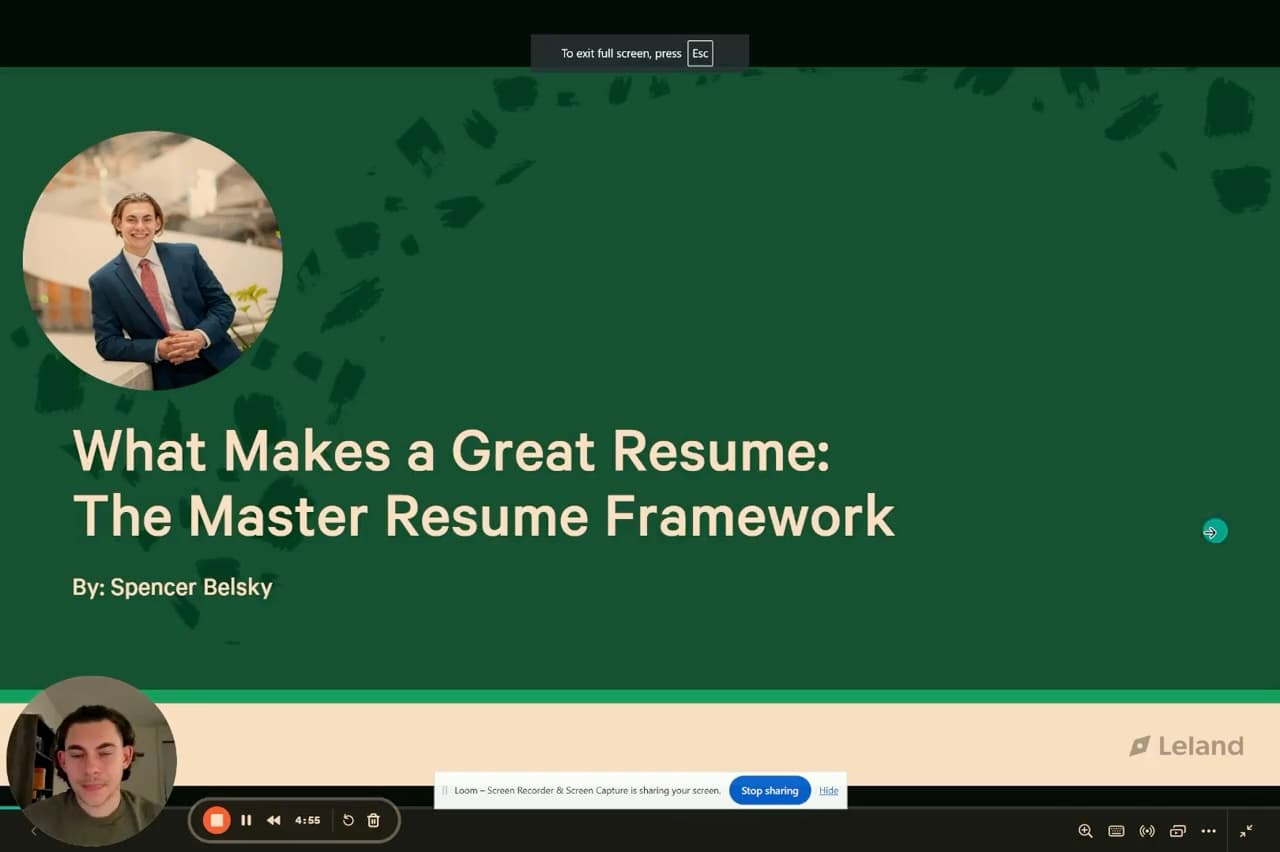Toggle the live broadcast icon

click(1147, 831)
